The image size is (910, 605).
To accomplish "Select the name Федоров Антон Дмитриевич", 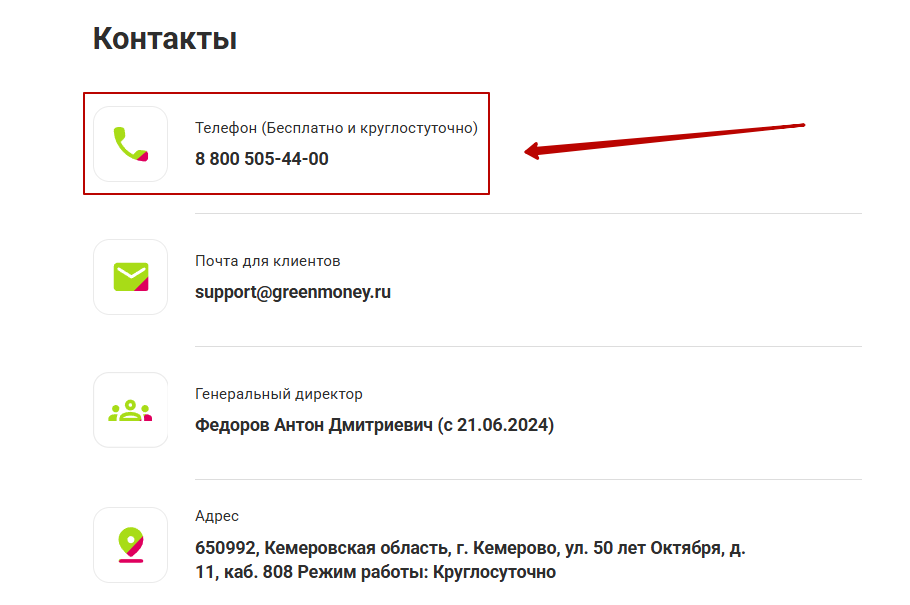I will pyautogui.click(x=314, y=425).
